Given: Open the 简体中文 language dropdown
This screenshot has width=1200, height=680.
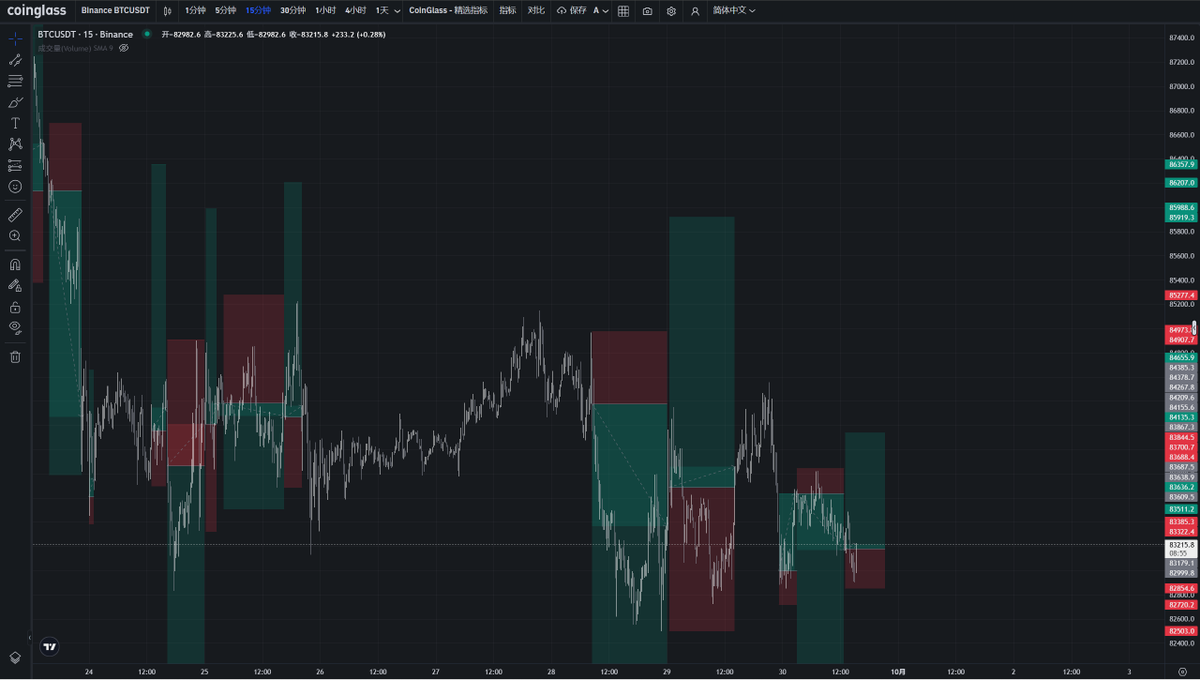Looking at the screenshot, I should click(734, 11).
